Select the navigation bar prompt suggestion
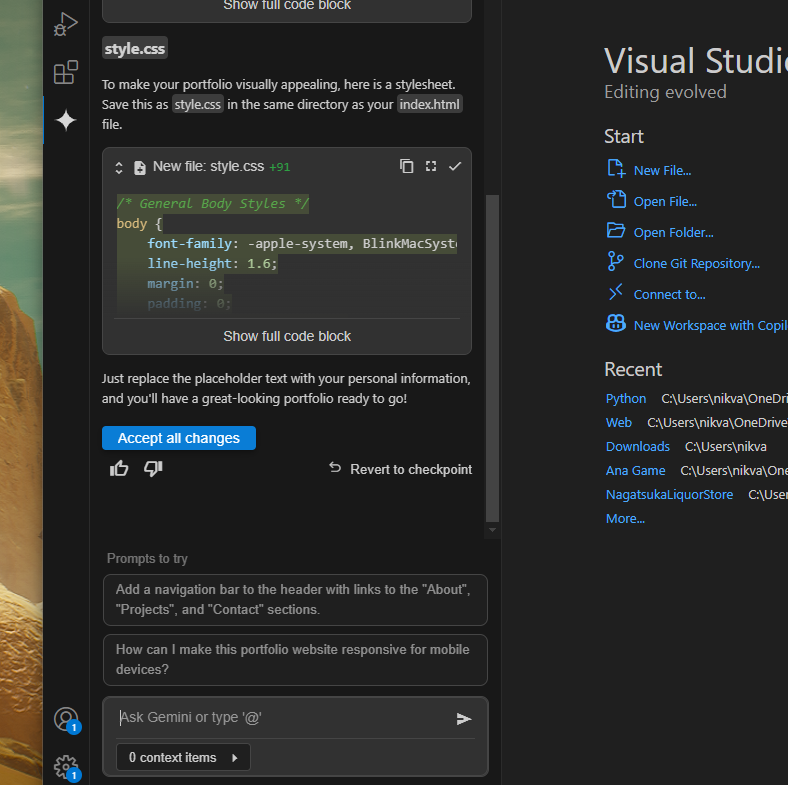Screen dimensions: 788x785 point(295,600)
